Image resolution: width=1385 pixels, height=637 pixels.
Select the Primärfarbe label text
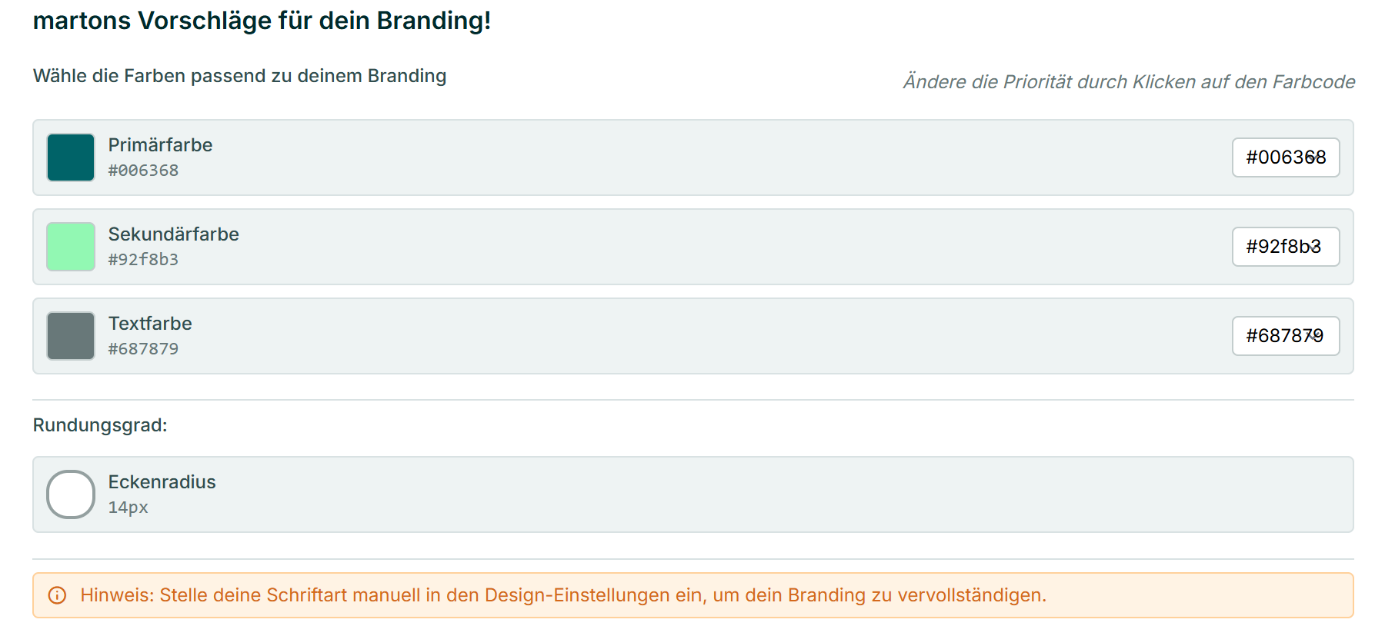click(160, 145)
